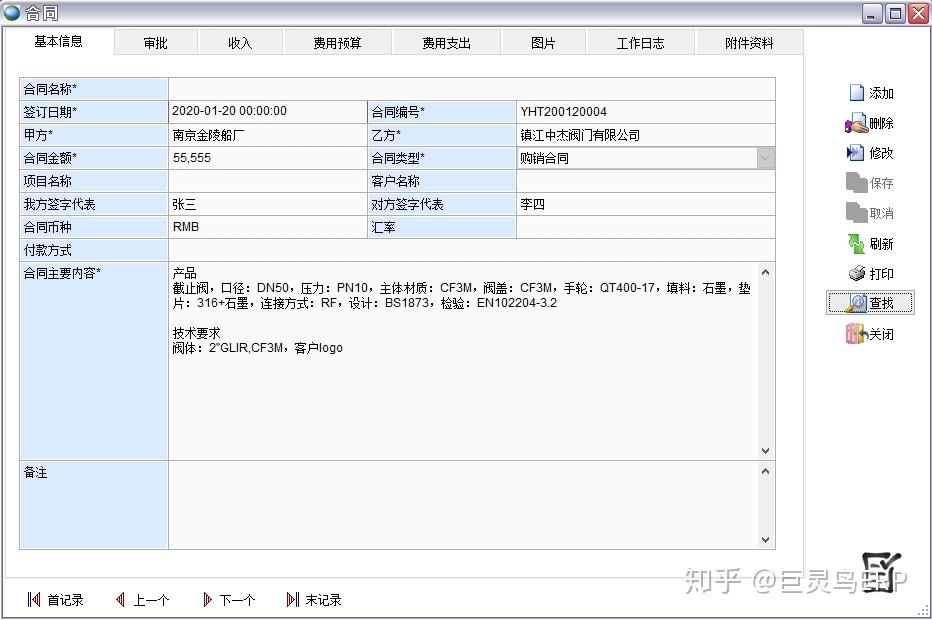This screenshot has height=620, width=932.
Task: Click the 上一个 navigation label
Action: [x=151, y=600]
